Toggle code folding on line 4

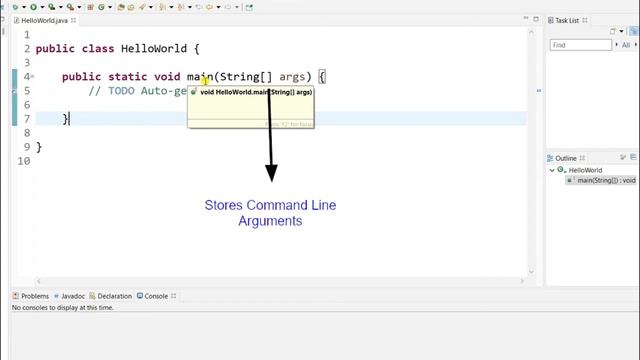point(33,76)
